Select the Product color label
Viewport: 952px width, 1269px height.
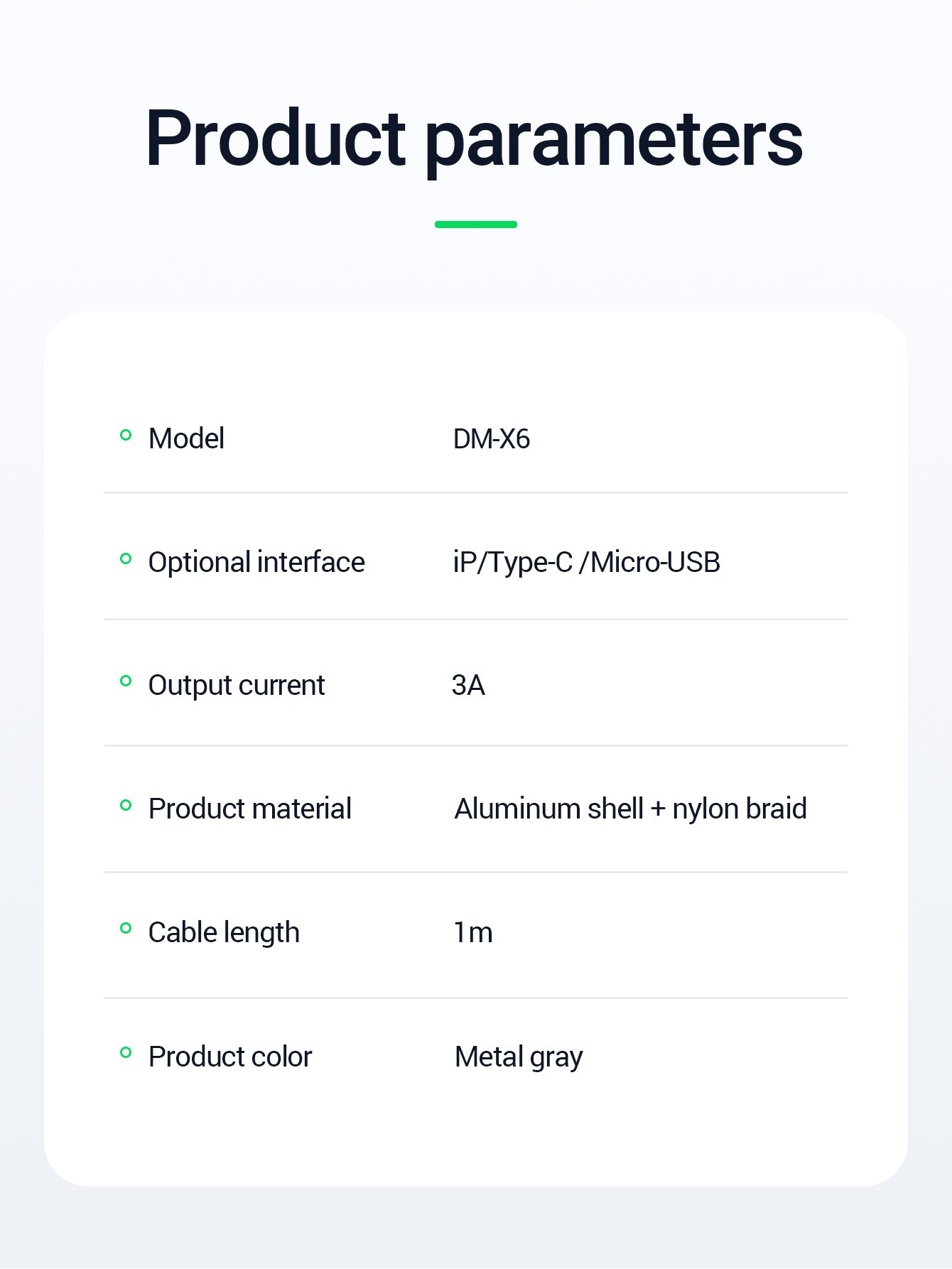(230, 1057)
